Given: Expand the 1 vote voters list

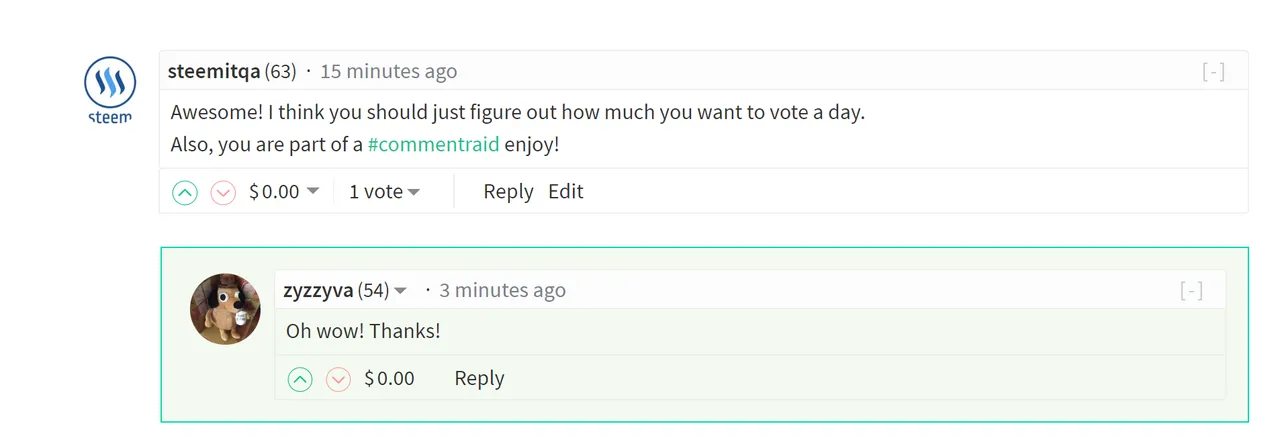Looking at the screenshot, I should pos(384,192).
